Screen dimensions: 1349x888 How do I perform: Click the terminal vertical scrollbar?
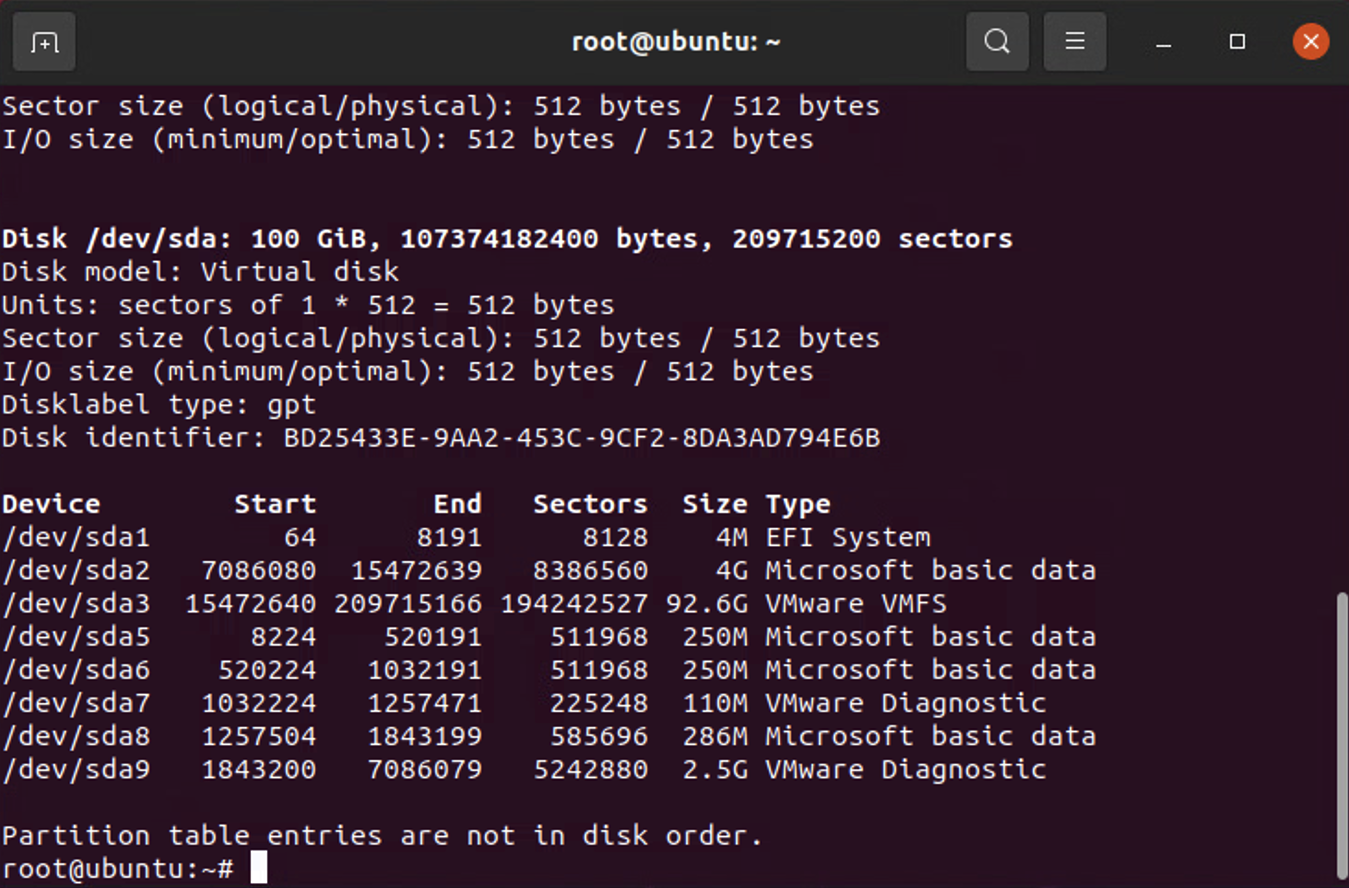tap(1341, 734)
